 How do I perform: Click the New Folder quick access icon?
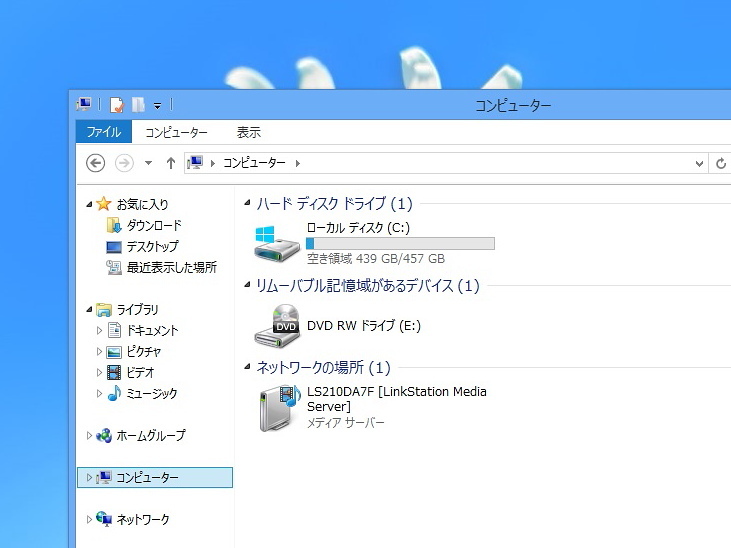(138, 105)
